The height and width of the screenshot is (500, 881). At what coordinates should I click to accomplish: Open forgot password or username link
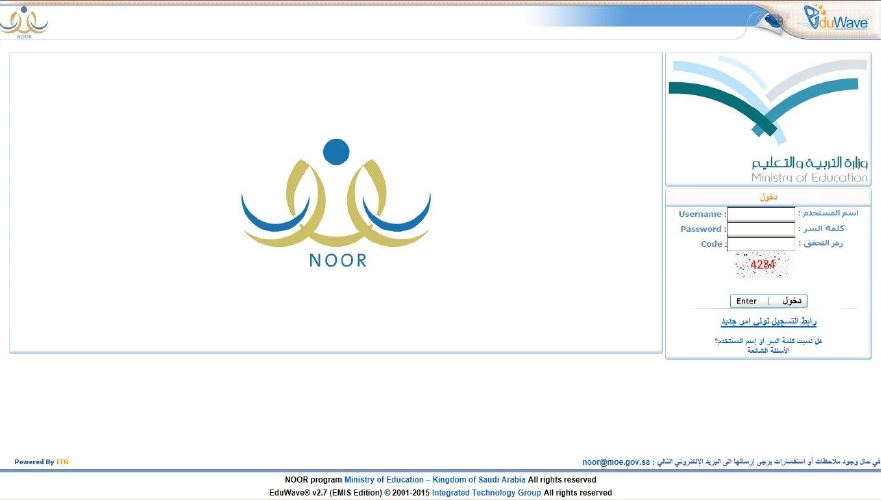click(x=768, y=341)
